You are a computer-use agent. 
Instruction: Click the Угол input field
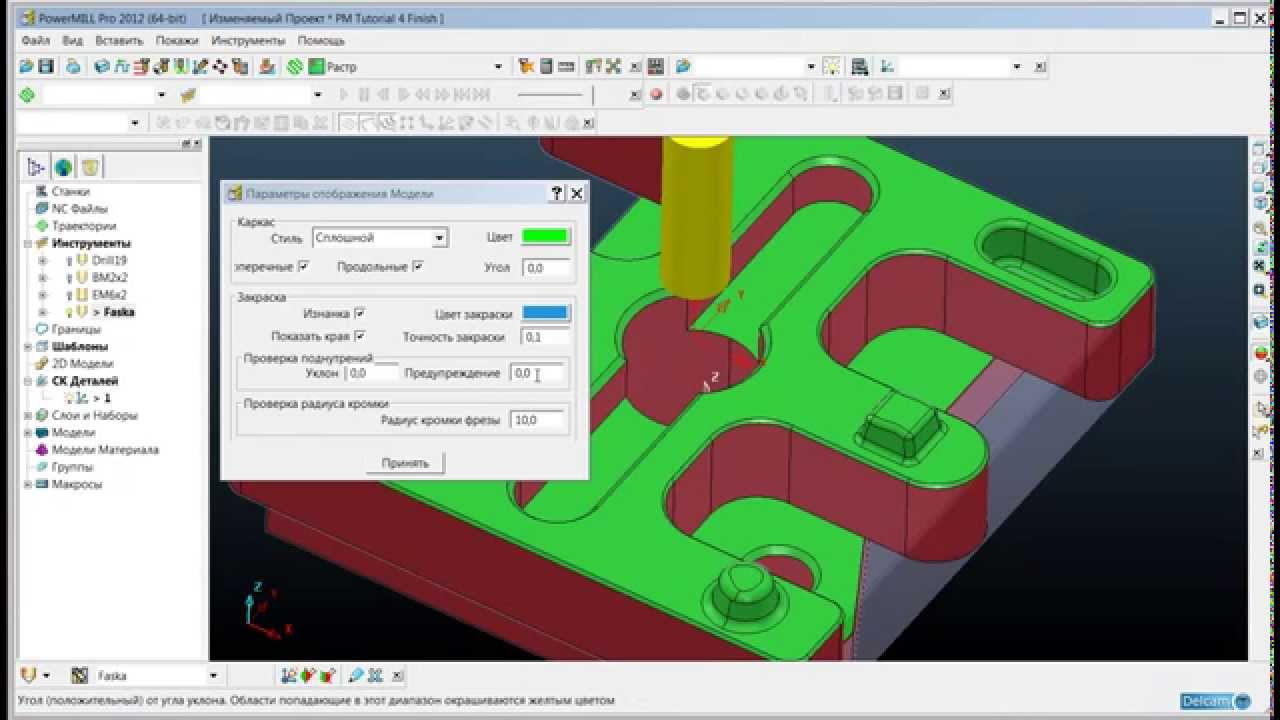545,268
